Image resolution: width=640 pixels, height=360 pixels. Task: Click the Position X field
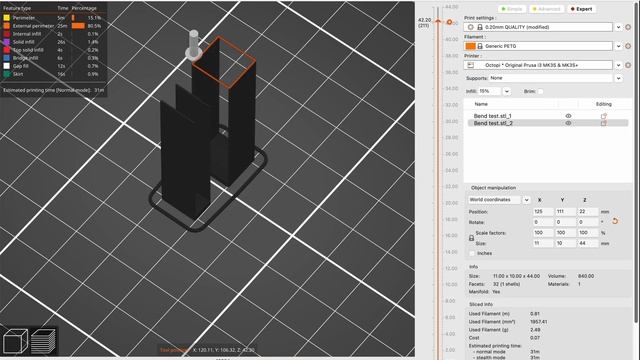click(x=543, y=211)
